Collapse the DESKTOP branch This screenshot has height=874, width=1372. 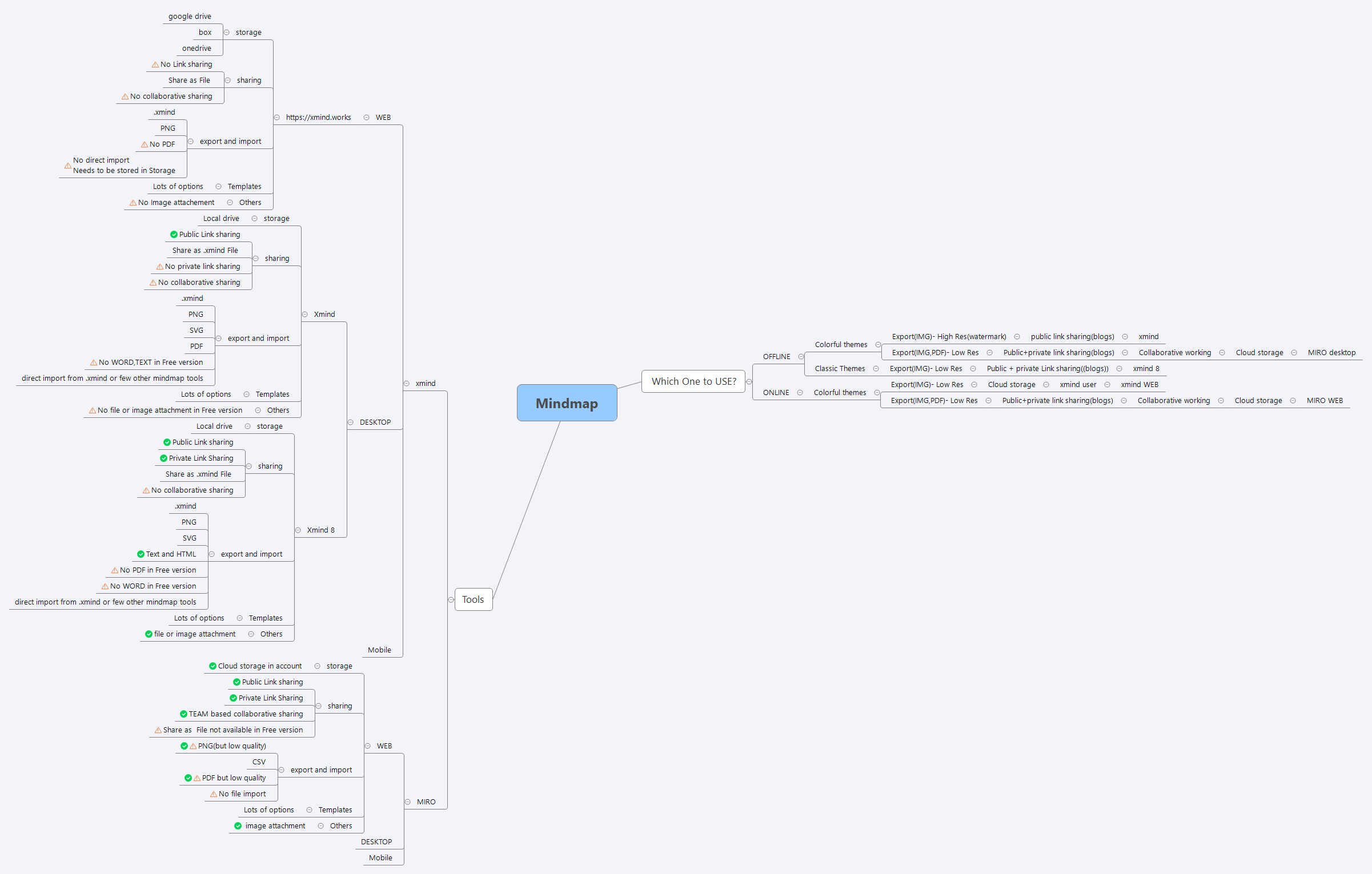click(351, 422)
